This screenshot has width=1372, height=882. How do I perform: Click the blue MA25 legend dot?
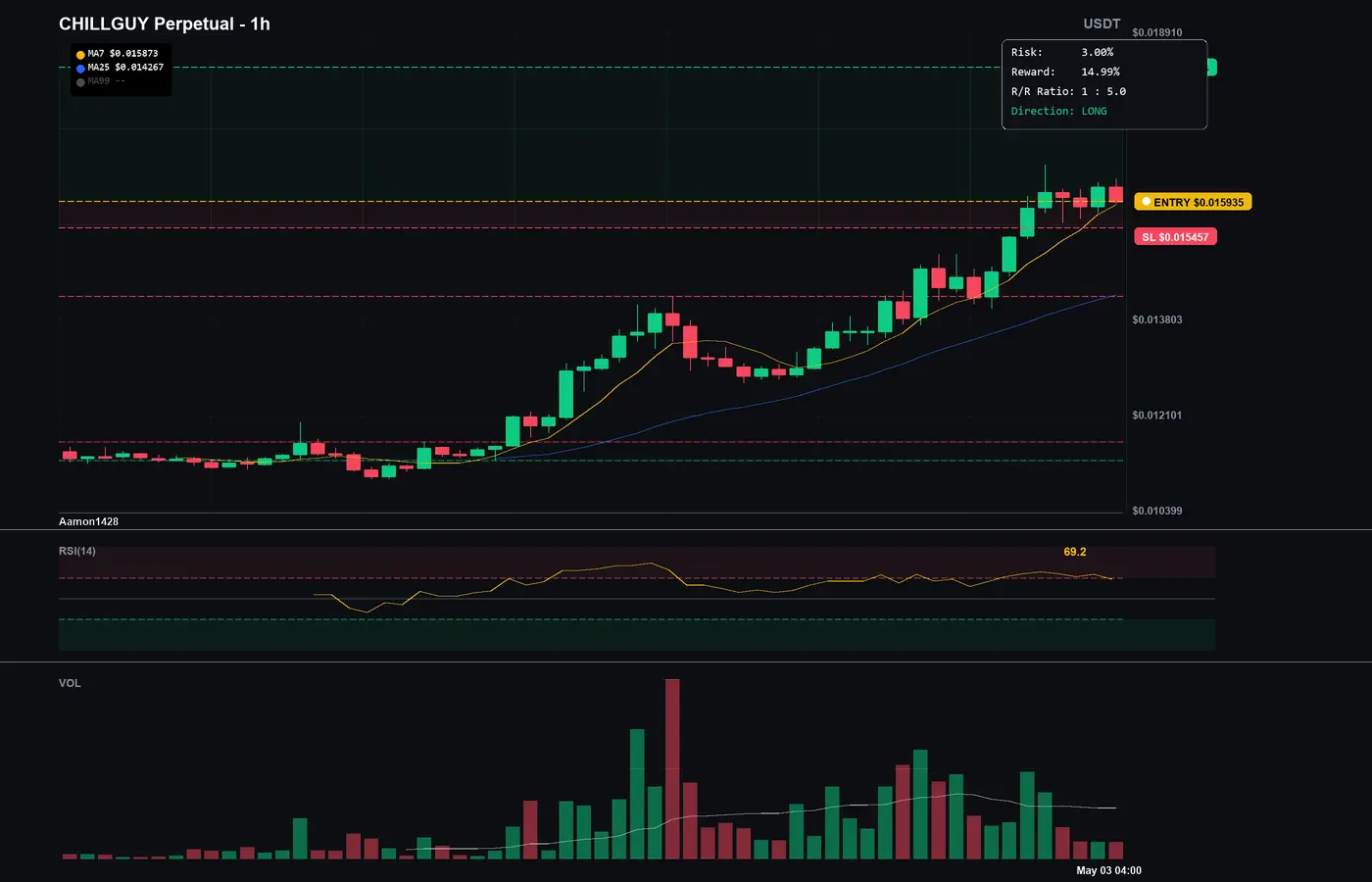pyautogui.click(x=80, y=69)
